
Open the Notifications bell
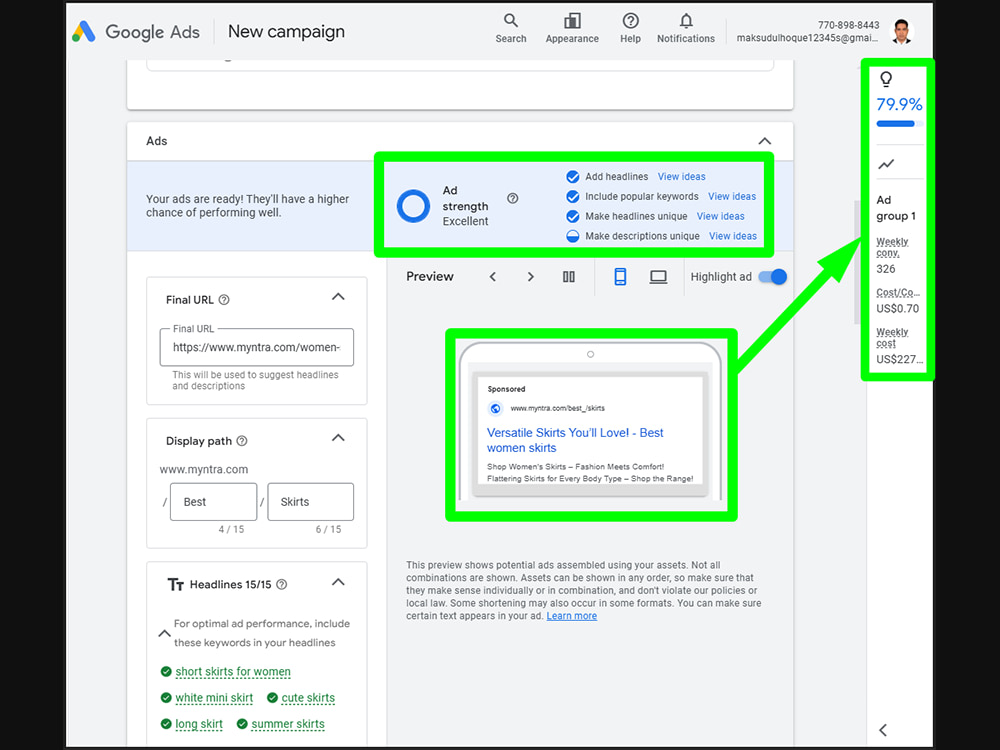pos(686,29)
